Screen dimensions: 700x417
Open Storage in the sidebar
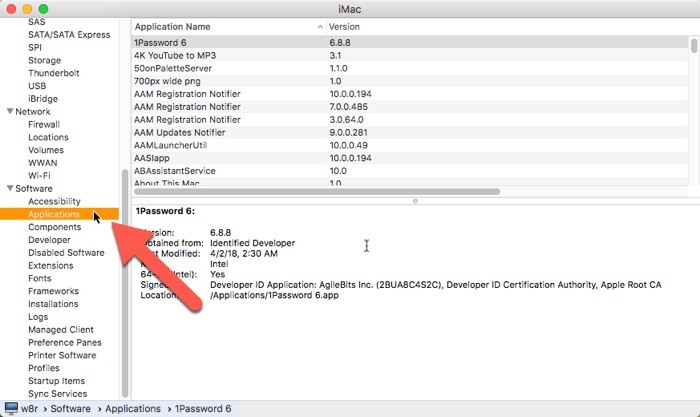point(45,60)
